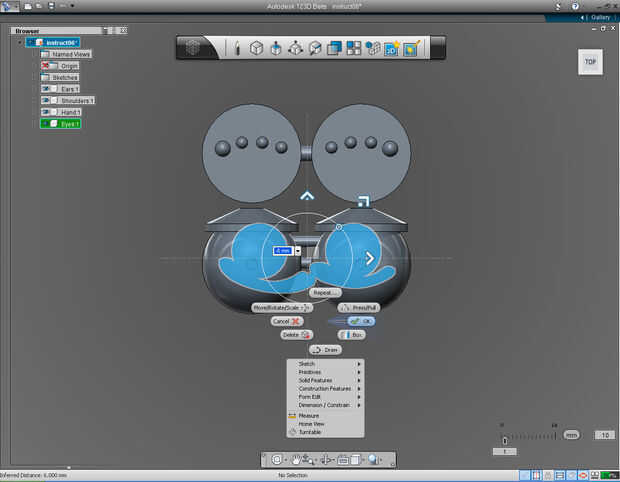Toggle visibility eye of Hand.1
The height and width of the screenshot is (482, 620).
[x=45, y=112]
